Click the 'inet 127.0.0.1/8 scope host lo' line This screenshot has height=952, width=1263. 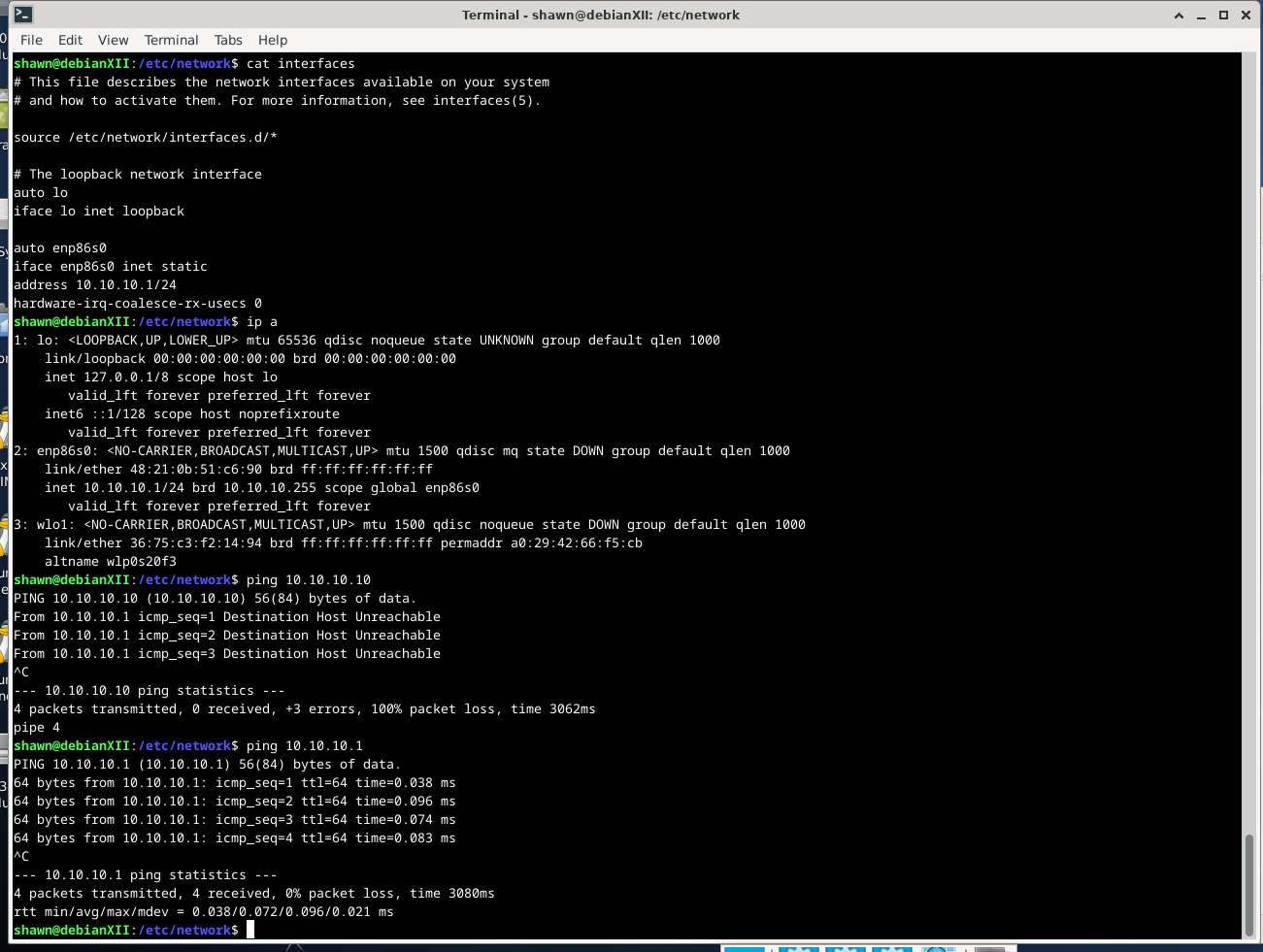click(161, 378)
